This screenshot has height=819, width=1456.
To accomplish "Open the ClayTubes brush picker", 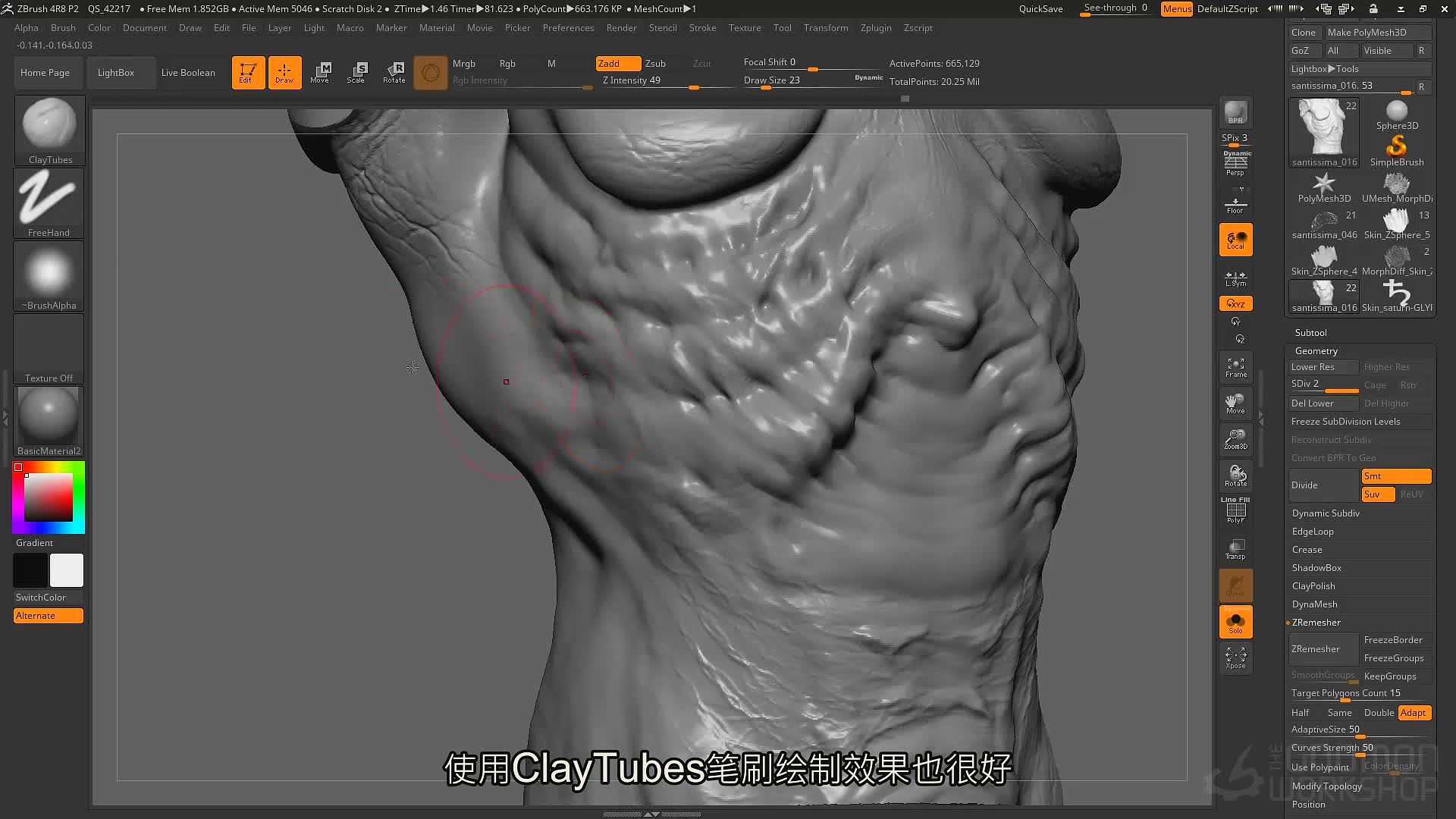I will [49, 130].
